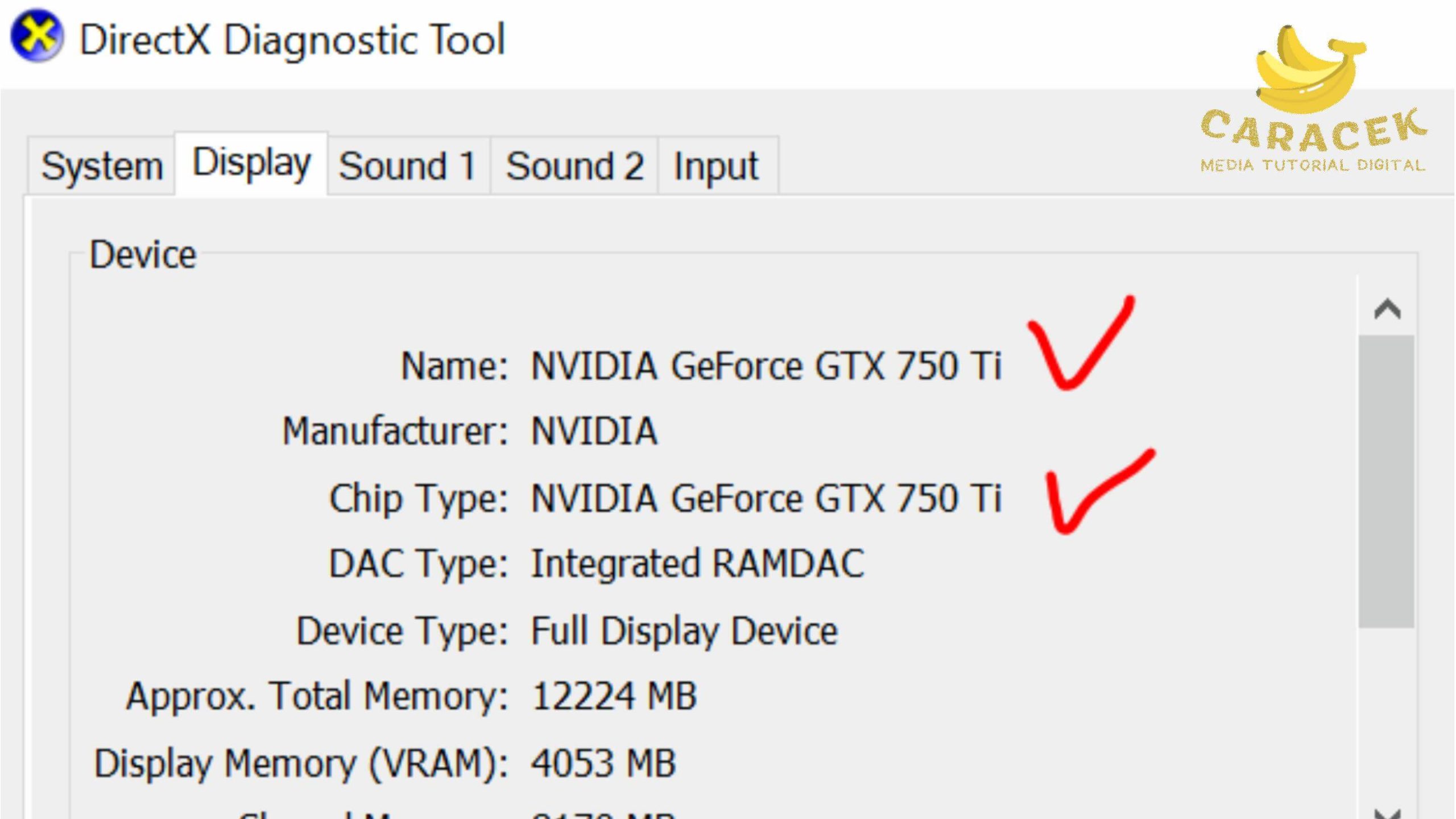This screenshot has width=1456, height=819.
Task: Click the Device list scrollbar thumb
Action: (1387, 481)
